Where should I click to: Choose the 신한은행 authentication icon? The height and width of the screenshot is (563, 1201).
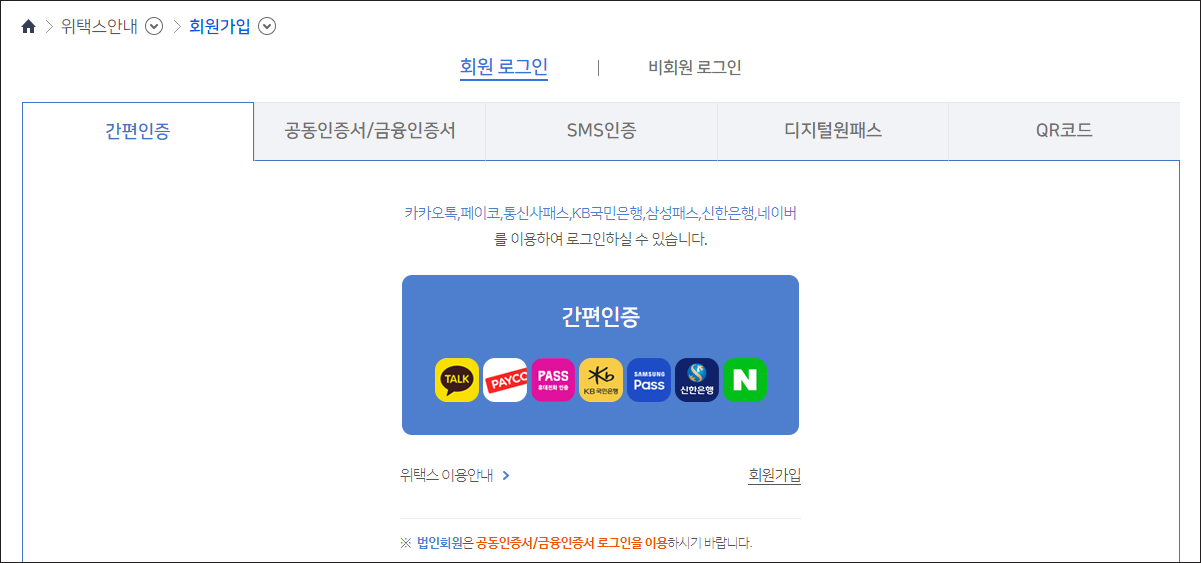697,380
